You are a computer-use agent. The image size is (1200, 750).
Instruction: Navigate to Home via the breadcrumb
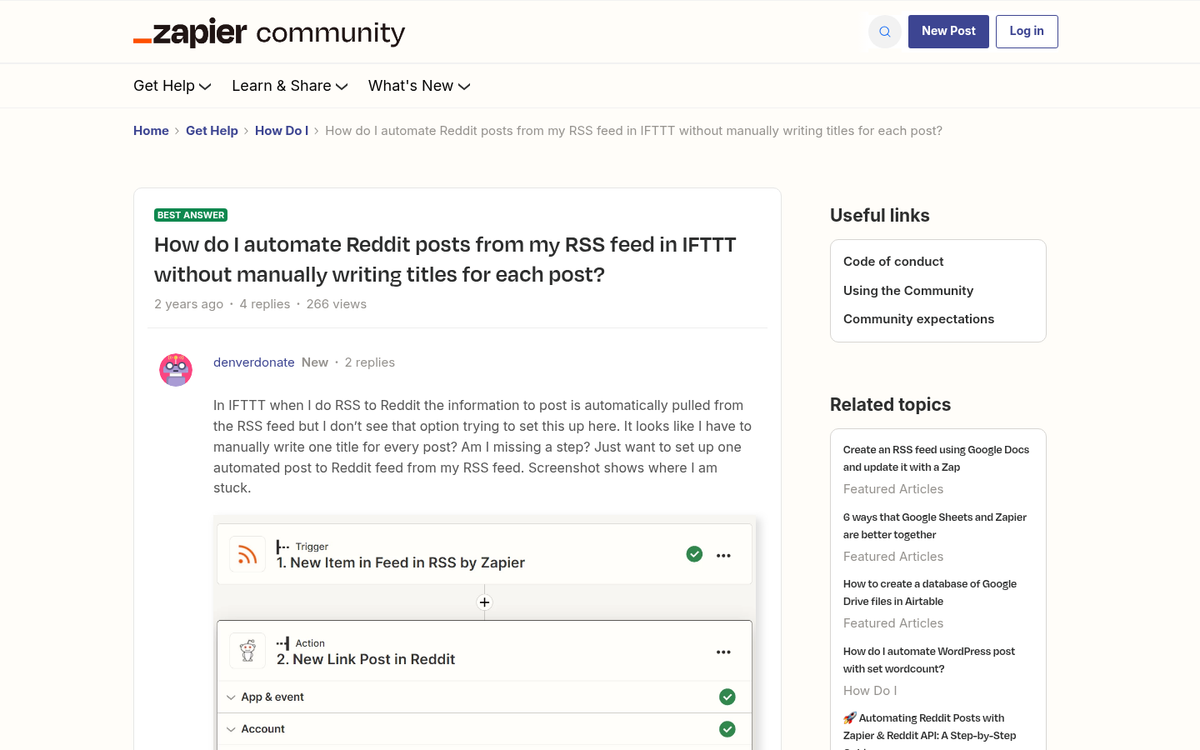click(151, 130)
